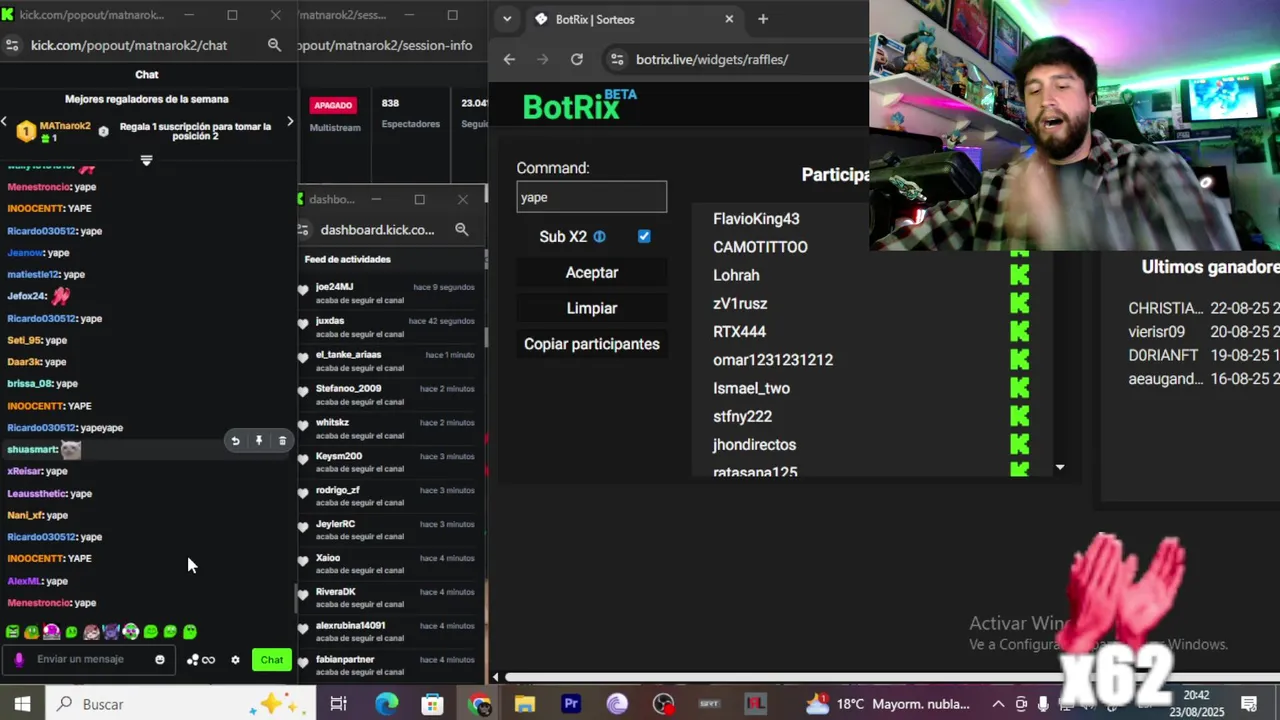Open chat settings gear icon
Screen dimensions: 1280x720
[x=235, y=660]
